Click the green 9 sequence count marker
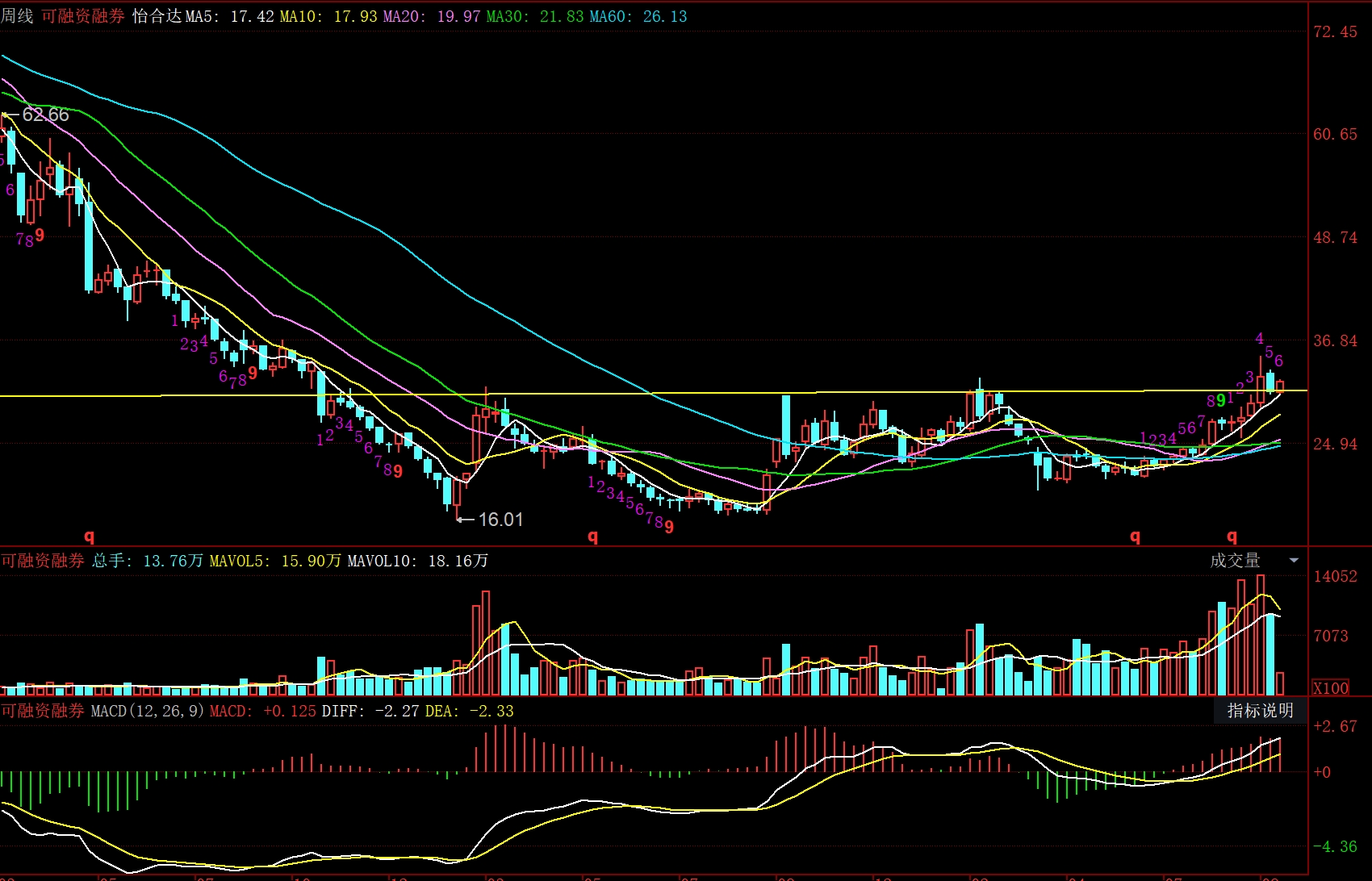Viewport: 1372px width, 881px height. pos(1220,400)
